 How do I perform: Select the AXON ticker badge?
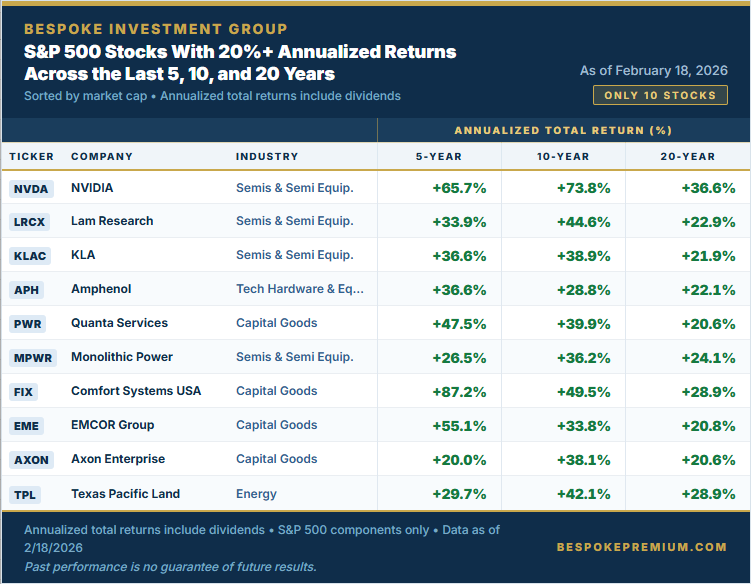(31, 460)
